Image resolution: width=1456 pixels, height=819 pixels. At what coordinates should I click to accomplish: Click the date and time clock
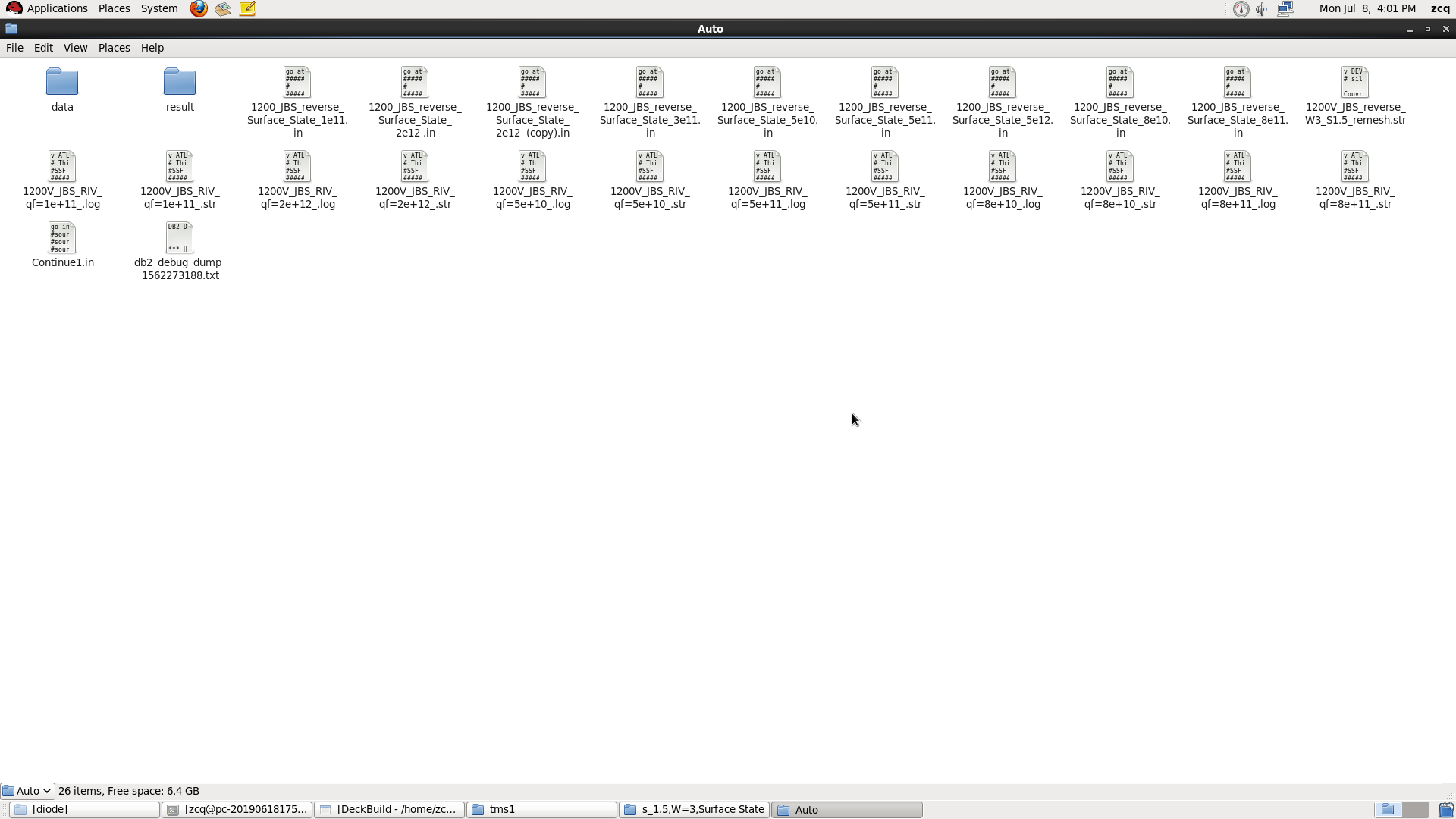click(1367, 9)
